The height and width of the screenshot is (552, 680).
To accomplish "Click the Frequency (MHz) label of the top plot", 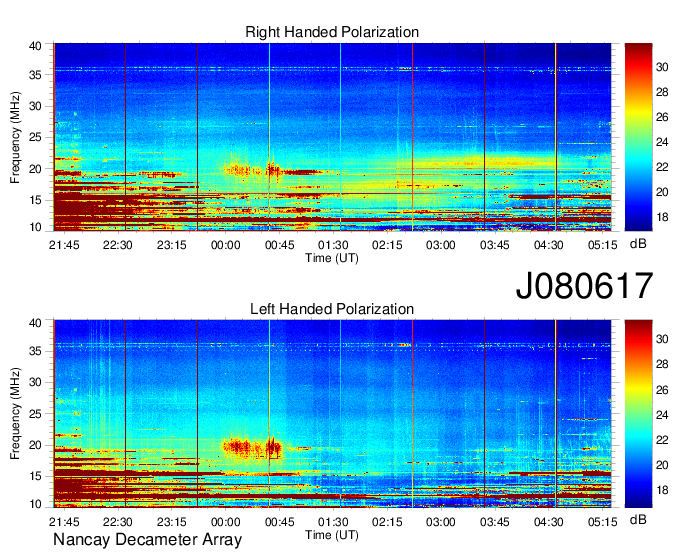I will click(x=15, y=137).
